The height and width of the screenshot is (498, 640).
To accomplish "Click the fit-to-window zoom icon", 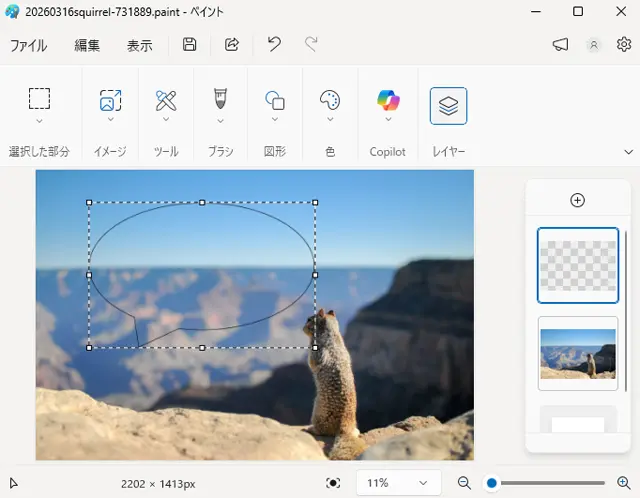I will tap(333, 483).
